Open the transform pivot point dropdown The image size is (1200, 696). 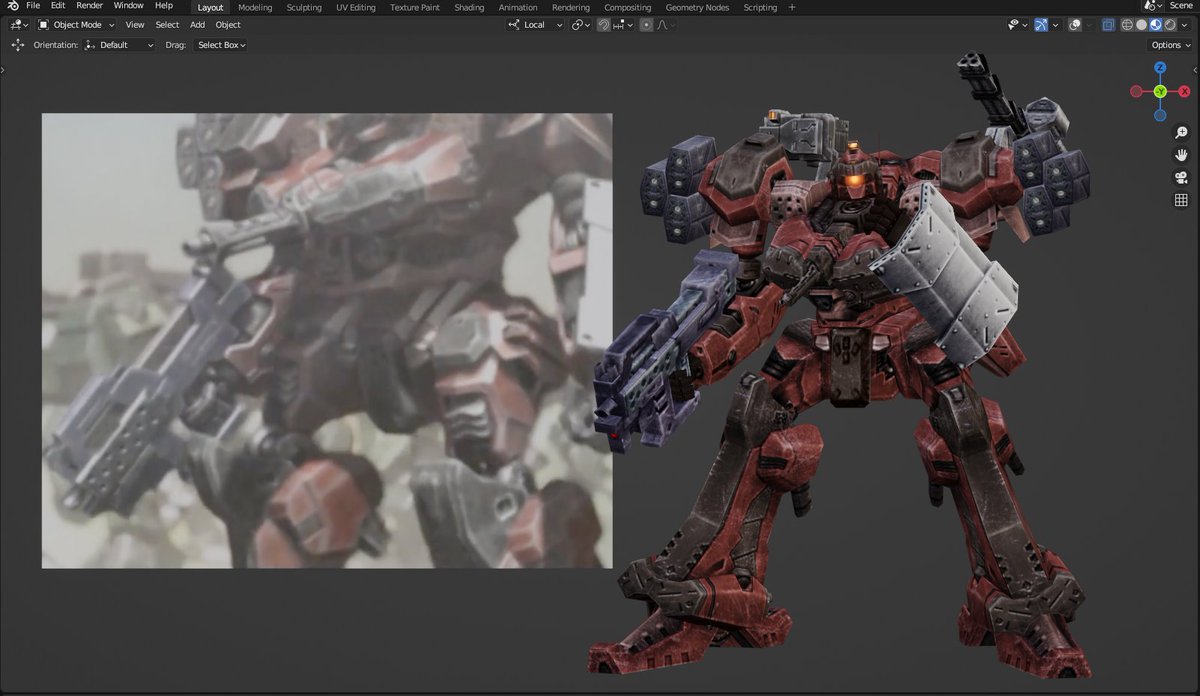click(x=581, y=25)
